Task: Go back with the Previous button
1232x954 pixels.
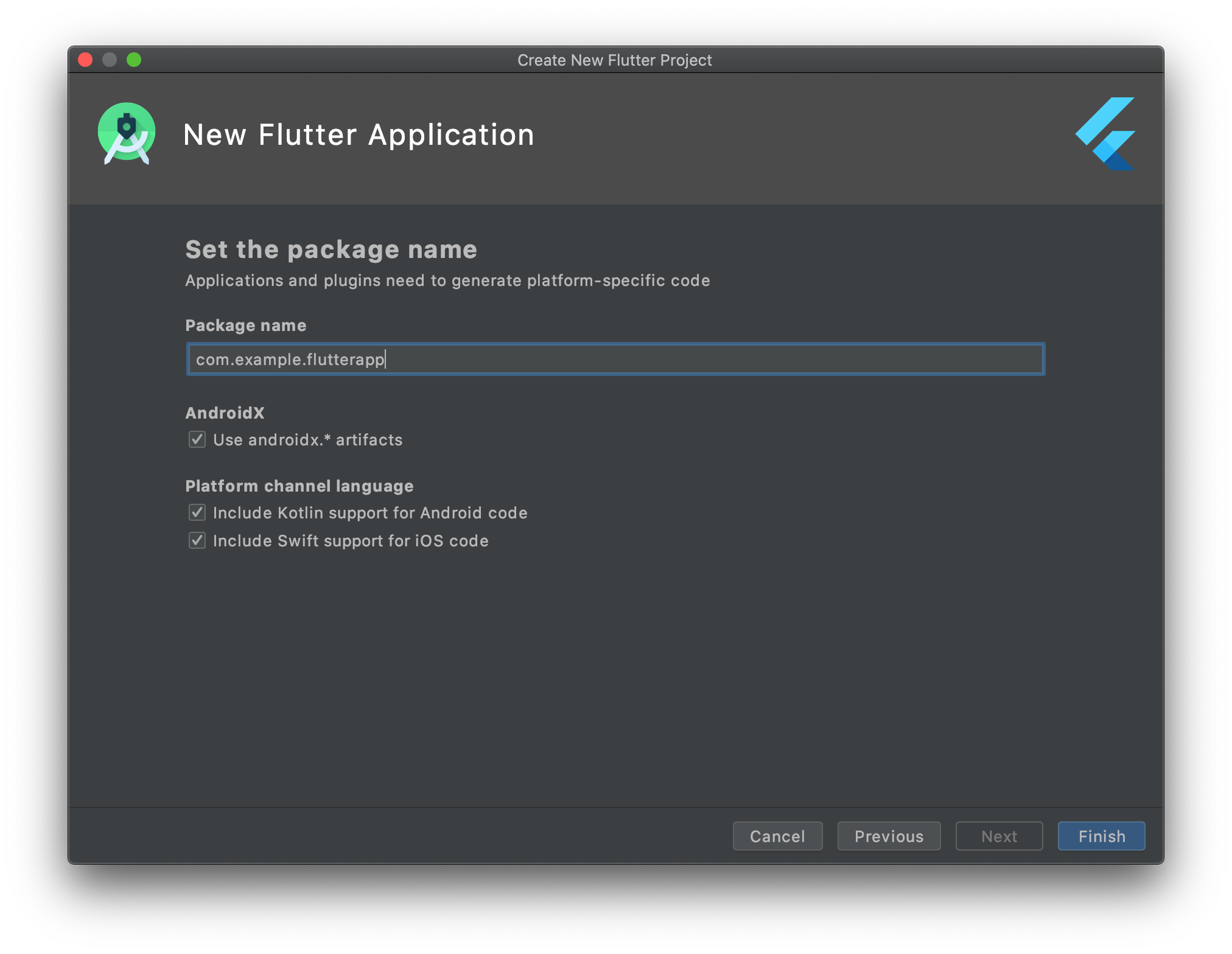Action: (x=889, y=836)
